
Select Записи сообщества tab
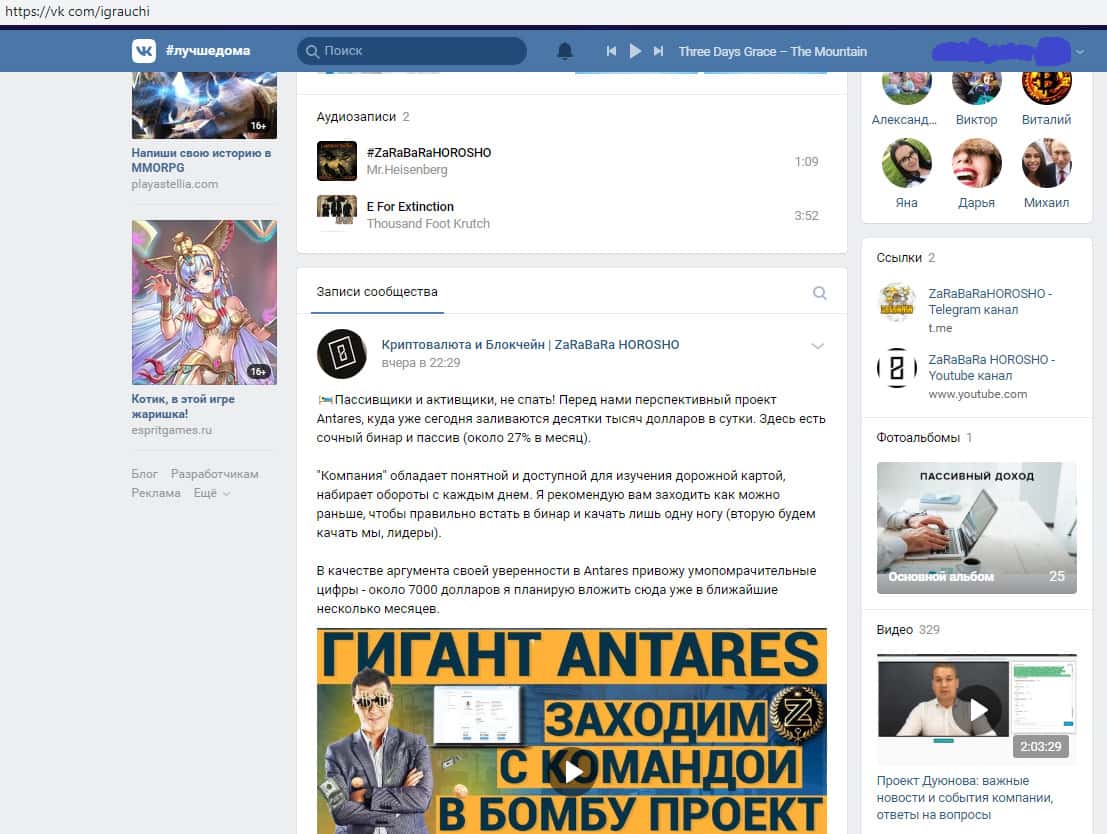click(377, 292)
